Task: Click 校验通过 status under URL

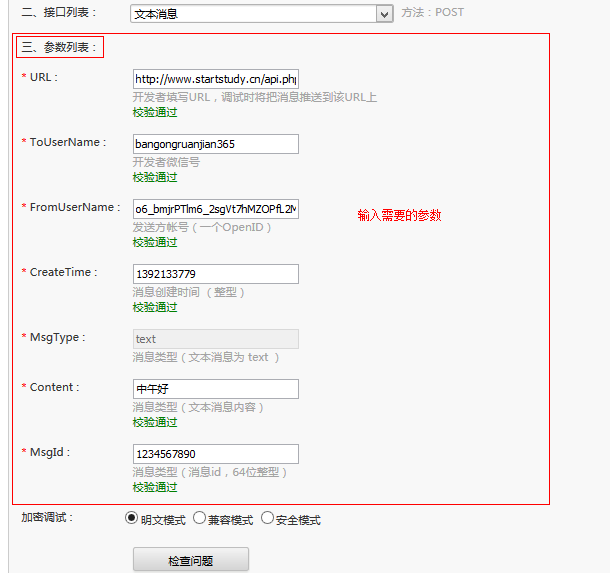Action: tap(155, 113)
